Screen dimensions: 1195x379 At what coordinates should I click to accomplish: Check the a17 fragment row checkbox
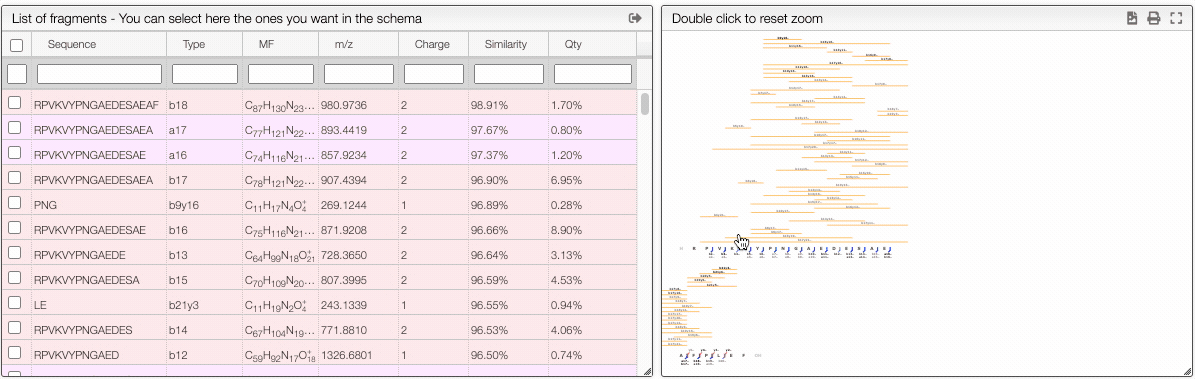tap(14, 128)
